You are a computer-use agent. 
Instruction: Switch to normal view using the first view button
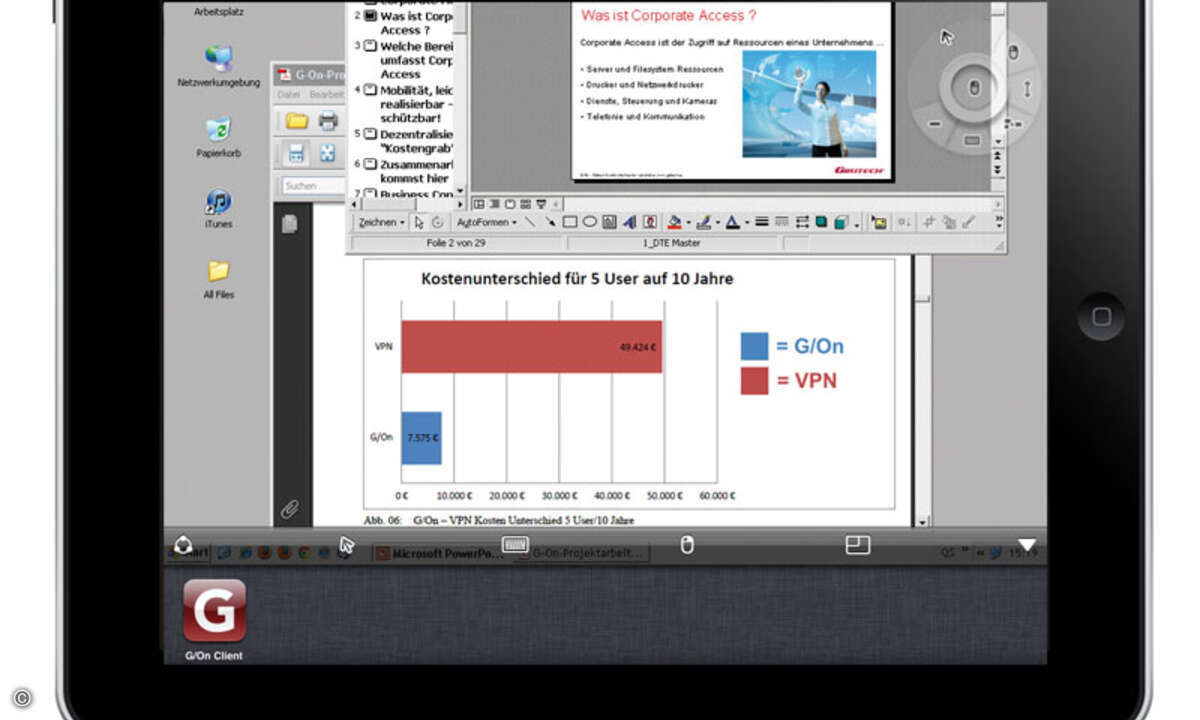(478, 203)
